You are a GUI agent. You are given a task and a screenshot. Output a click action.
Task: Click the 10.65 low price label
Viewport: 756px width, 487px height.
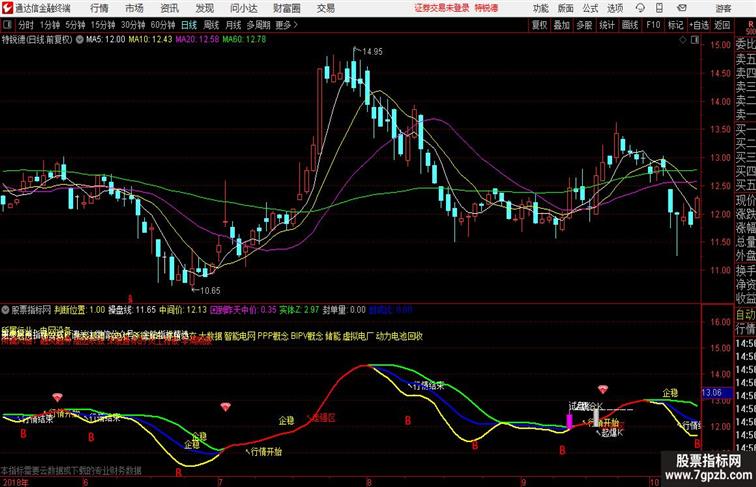click(x=210, y=291)
